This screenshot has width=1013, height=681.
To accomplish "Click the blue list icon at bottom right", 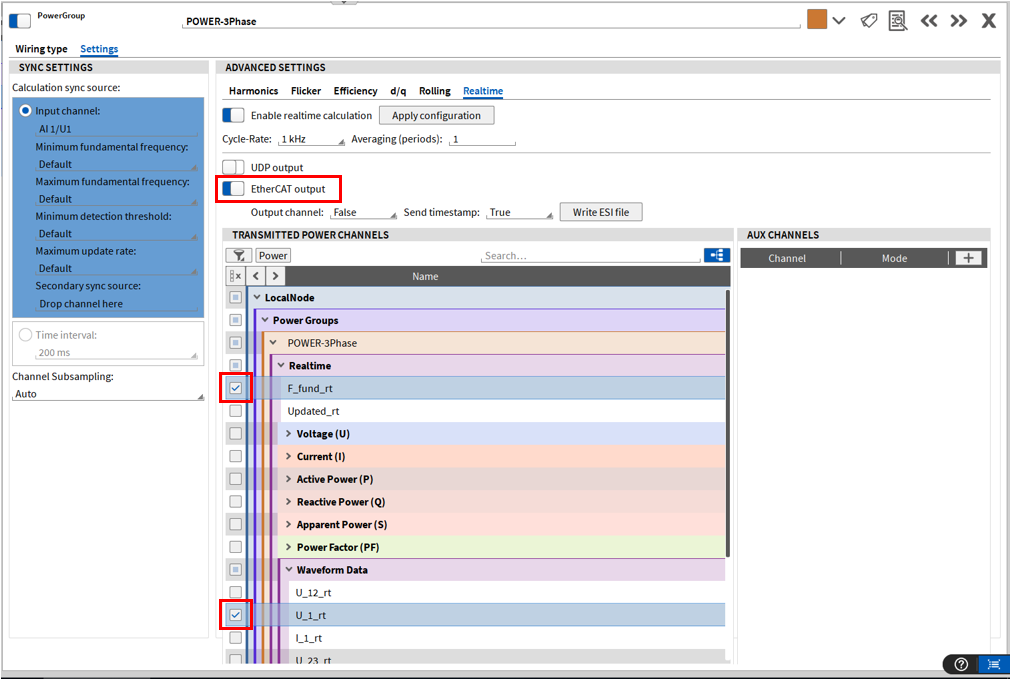I will (994, 664).
